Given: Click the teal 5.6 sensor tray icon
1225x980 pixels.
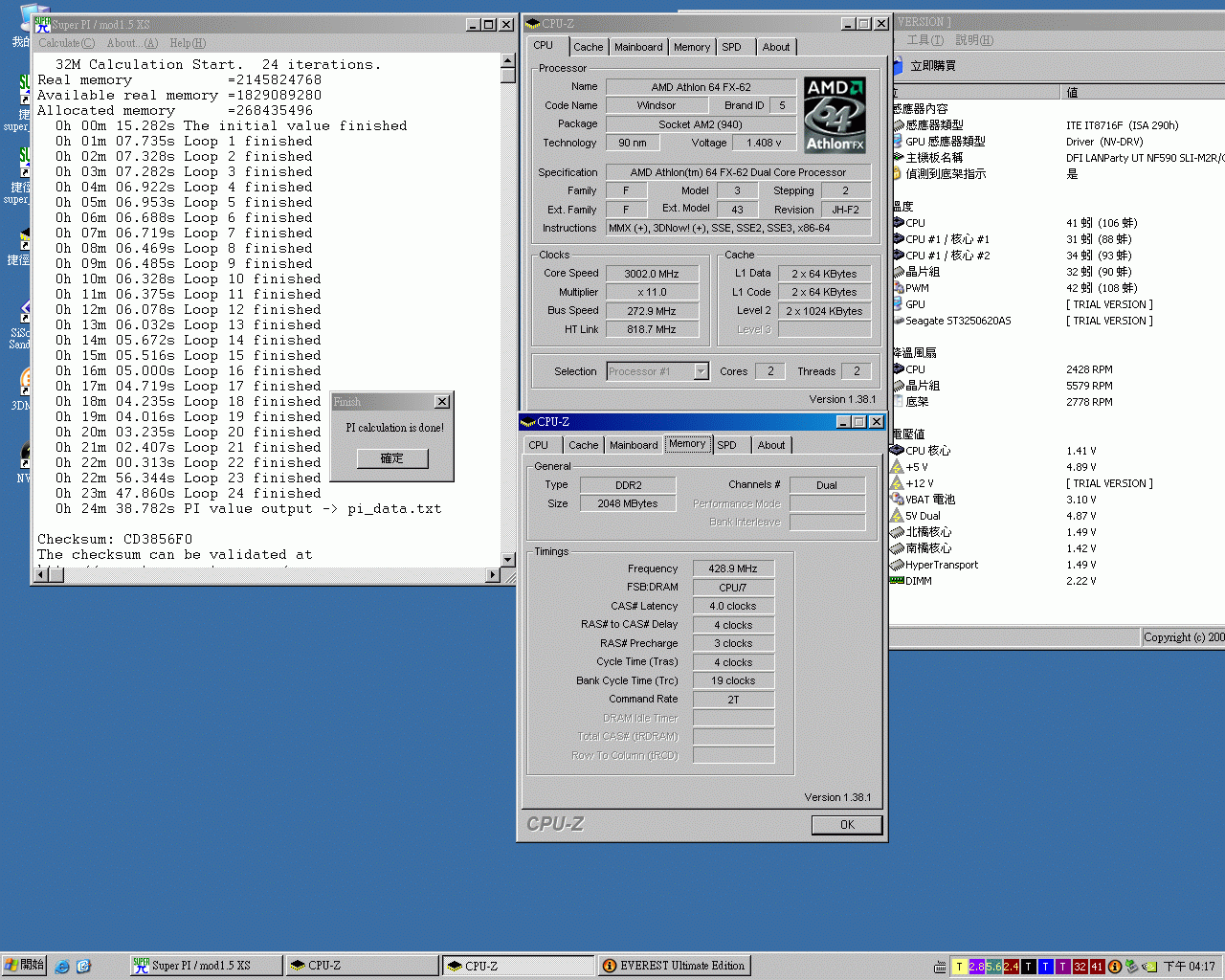Looking at the screenshot, I should pos(993,967).
